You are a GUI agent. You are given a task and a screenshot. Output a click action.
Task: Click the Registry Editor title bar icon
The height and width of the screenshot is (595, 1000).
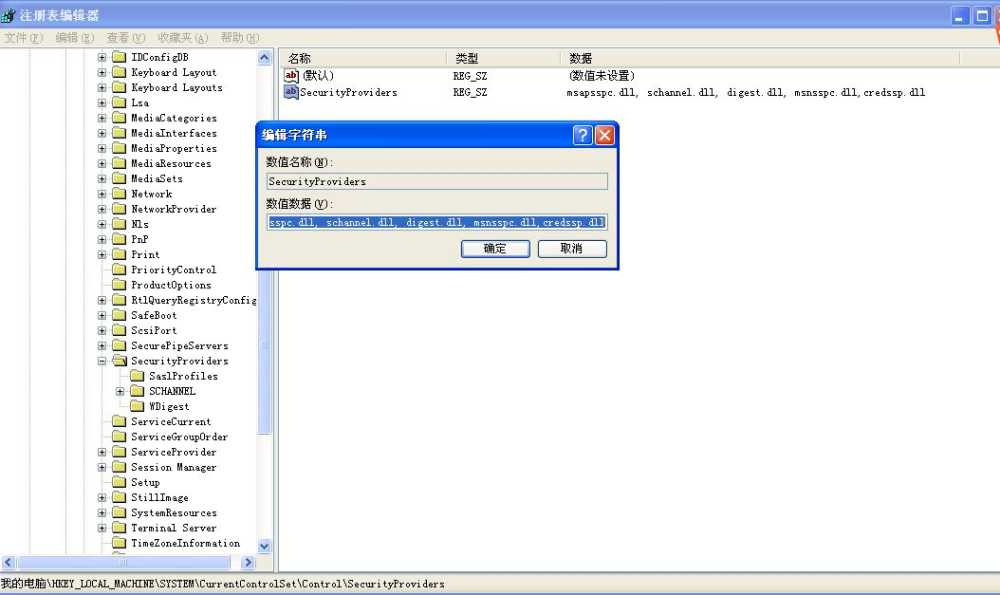8,15
